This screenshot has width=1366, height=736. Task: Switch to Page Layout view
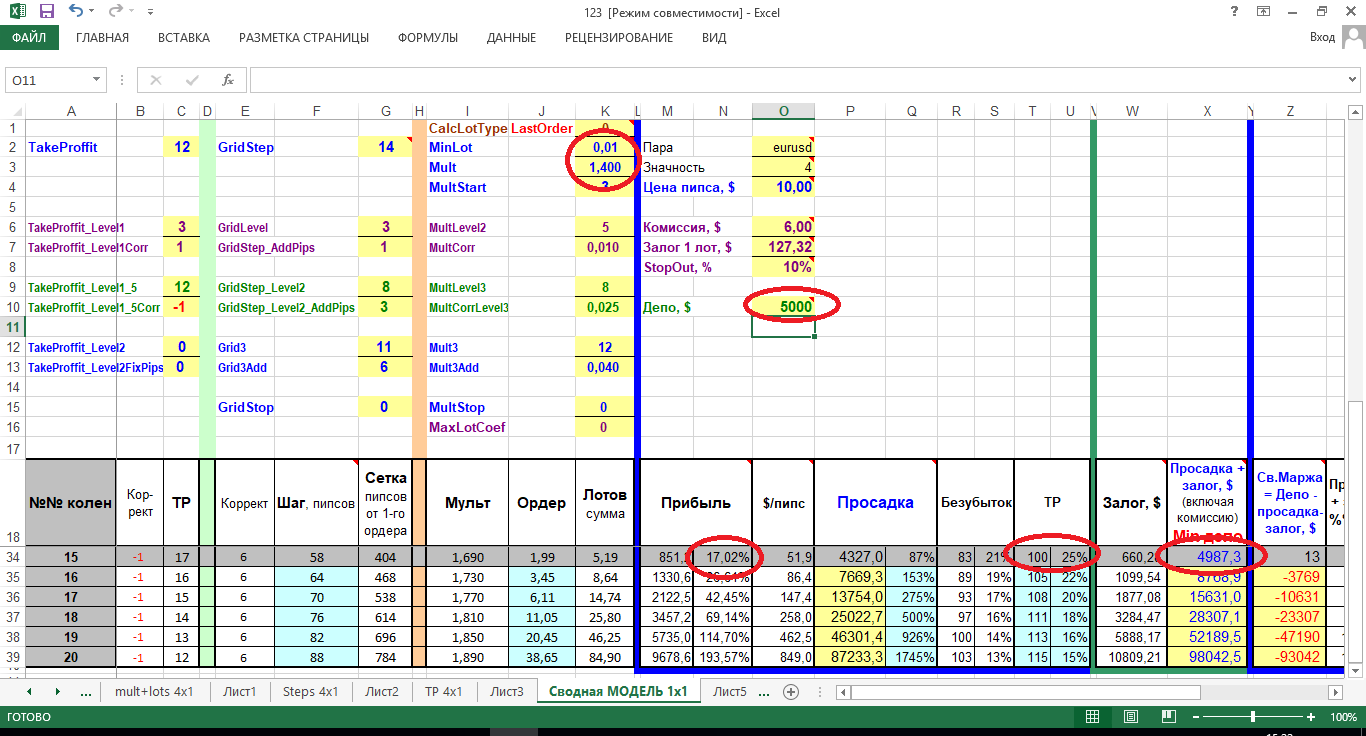[x=1129, y=717]
